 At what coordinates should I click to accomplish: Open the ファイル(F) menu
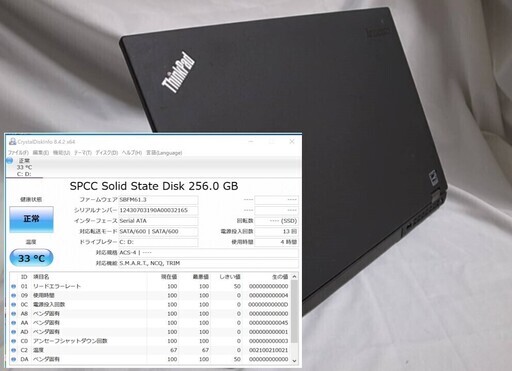[18, 153]
